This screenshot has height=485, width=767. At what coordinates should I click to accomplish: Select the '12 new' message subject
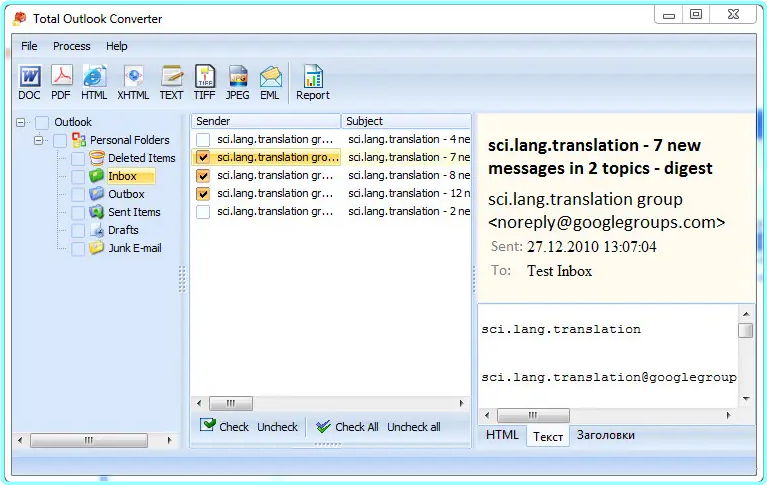point(409,193)
